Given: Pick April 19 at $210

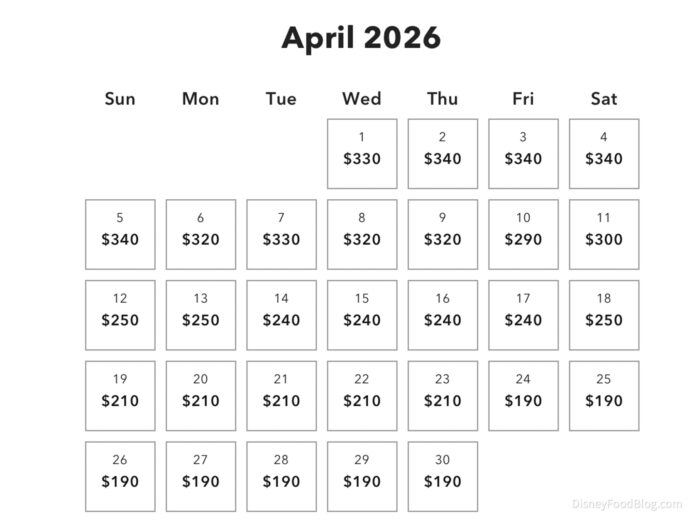Looking at the screenshot, I should click(x=120, y=396).
